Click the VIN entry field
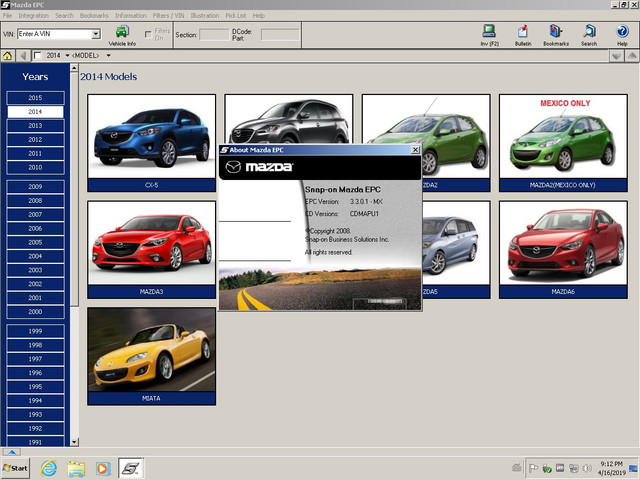The width and height of the screenshot is (640, 480). (x=55, y=34)
